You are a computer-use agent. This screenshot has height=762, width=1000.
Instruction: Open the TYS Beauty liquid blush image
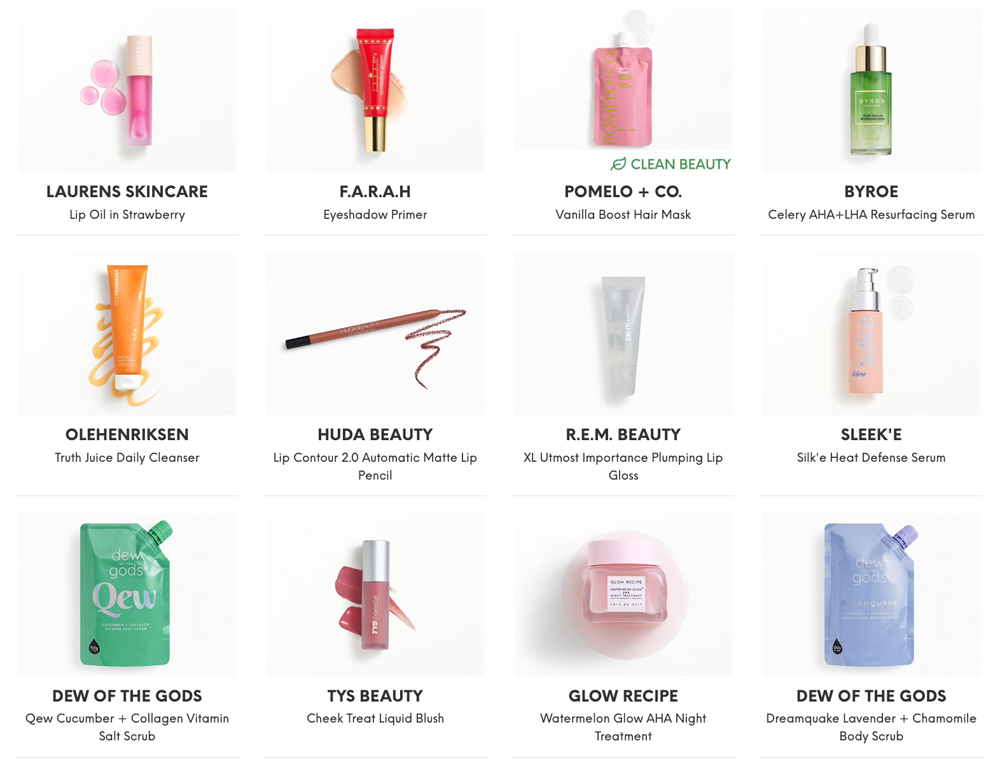pos(375,594)
